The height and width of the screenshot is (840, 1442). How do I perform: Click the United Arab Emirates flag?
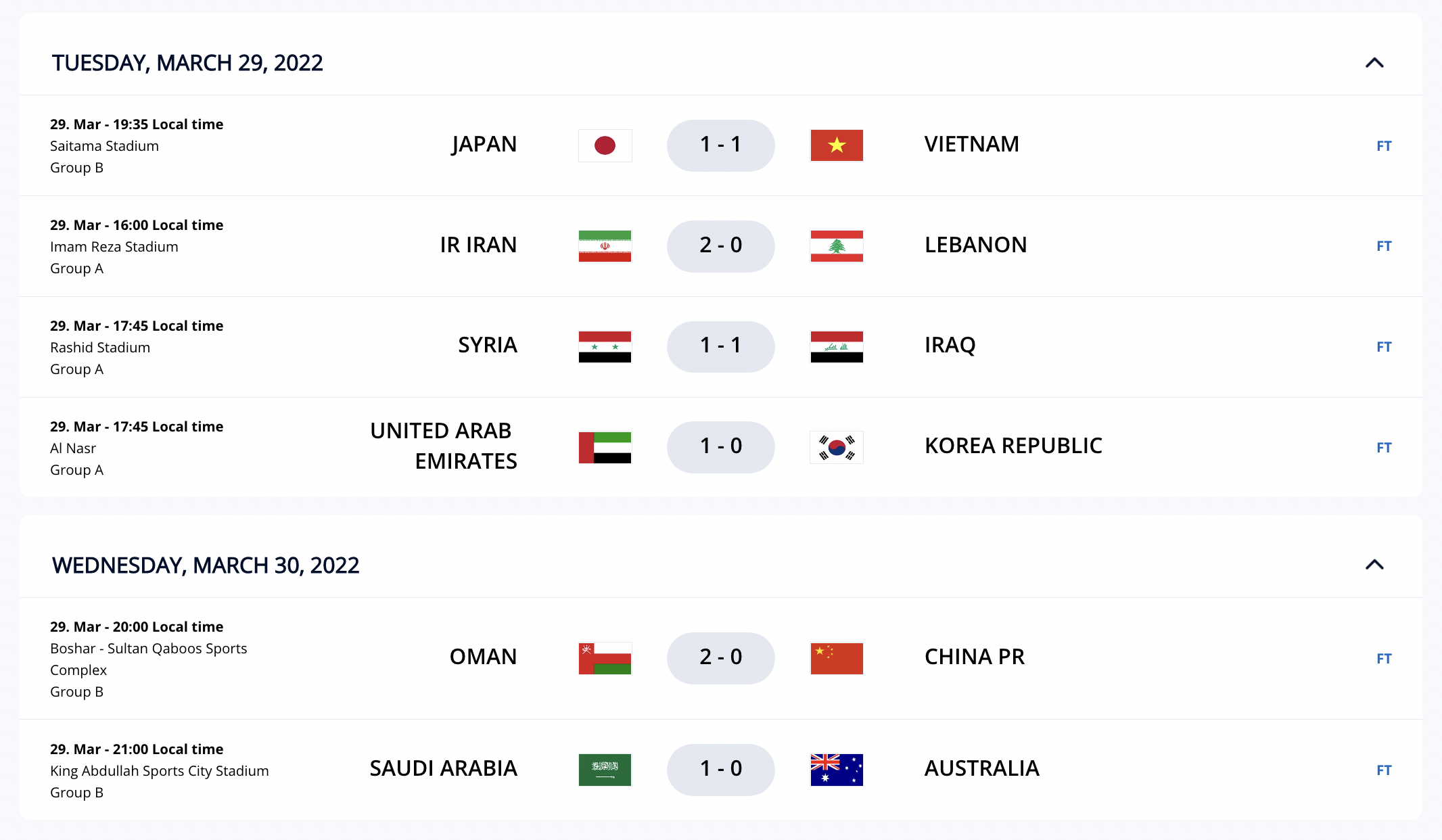click(605, 447)
